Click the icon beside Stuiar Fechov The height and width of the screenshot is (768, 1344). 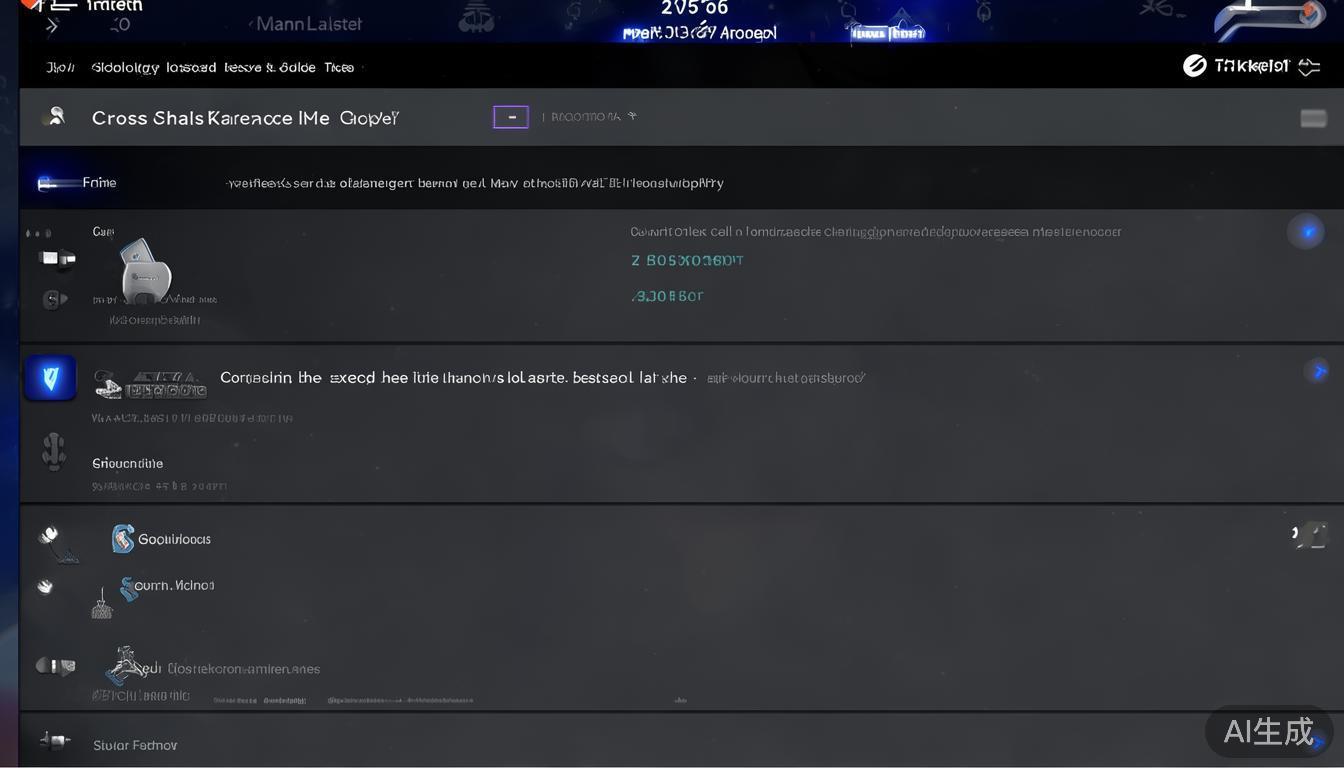[54, 741]
